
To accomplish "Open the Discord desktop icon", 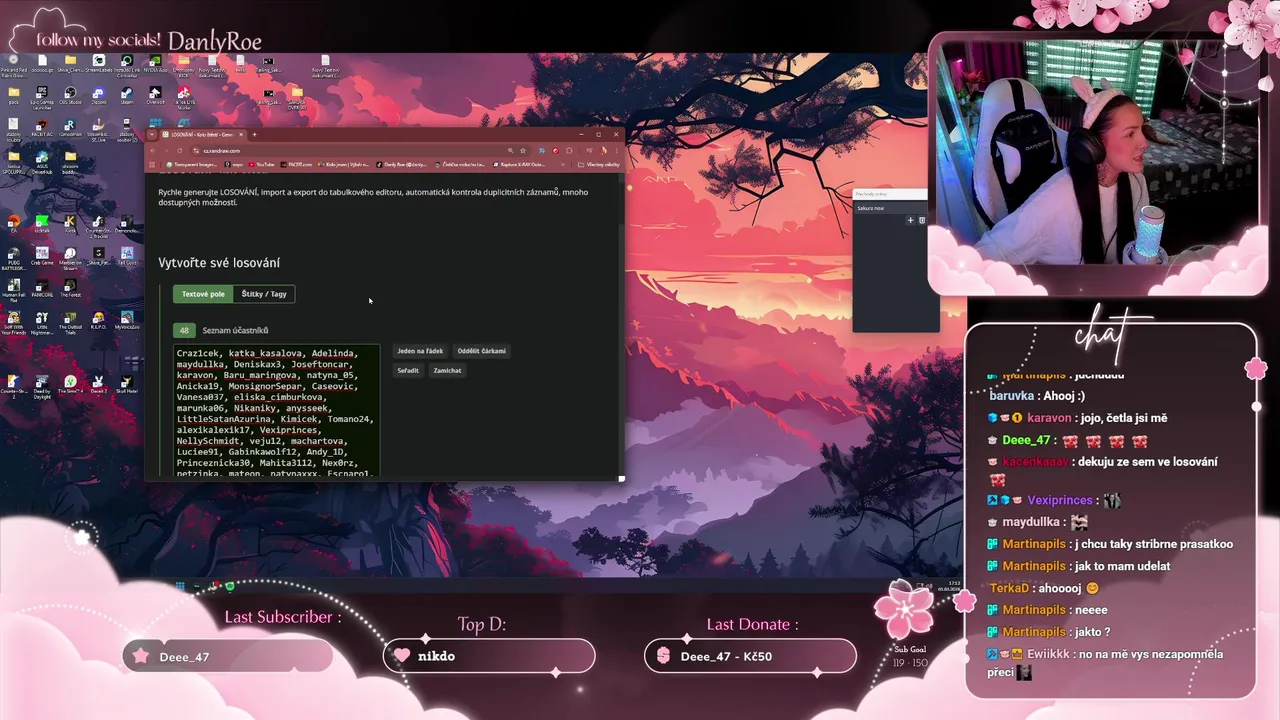I will point(99,96).
